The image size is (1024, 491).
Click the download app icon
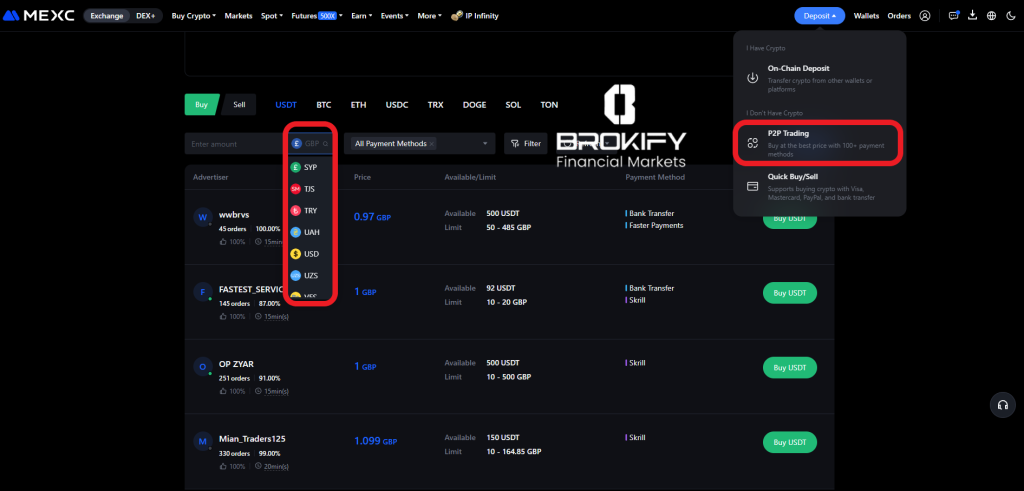click(x=973, y=16)
